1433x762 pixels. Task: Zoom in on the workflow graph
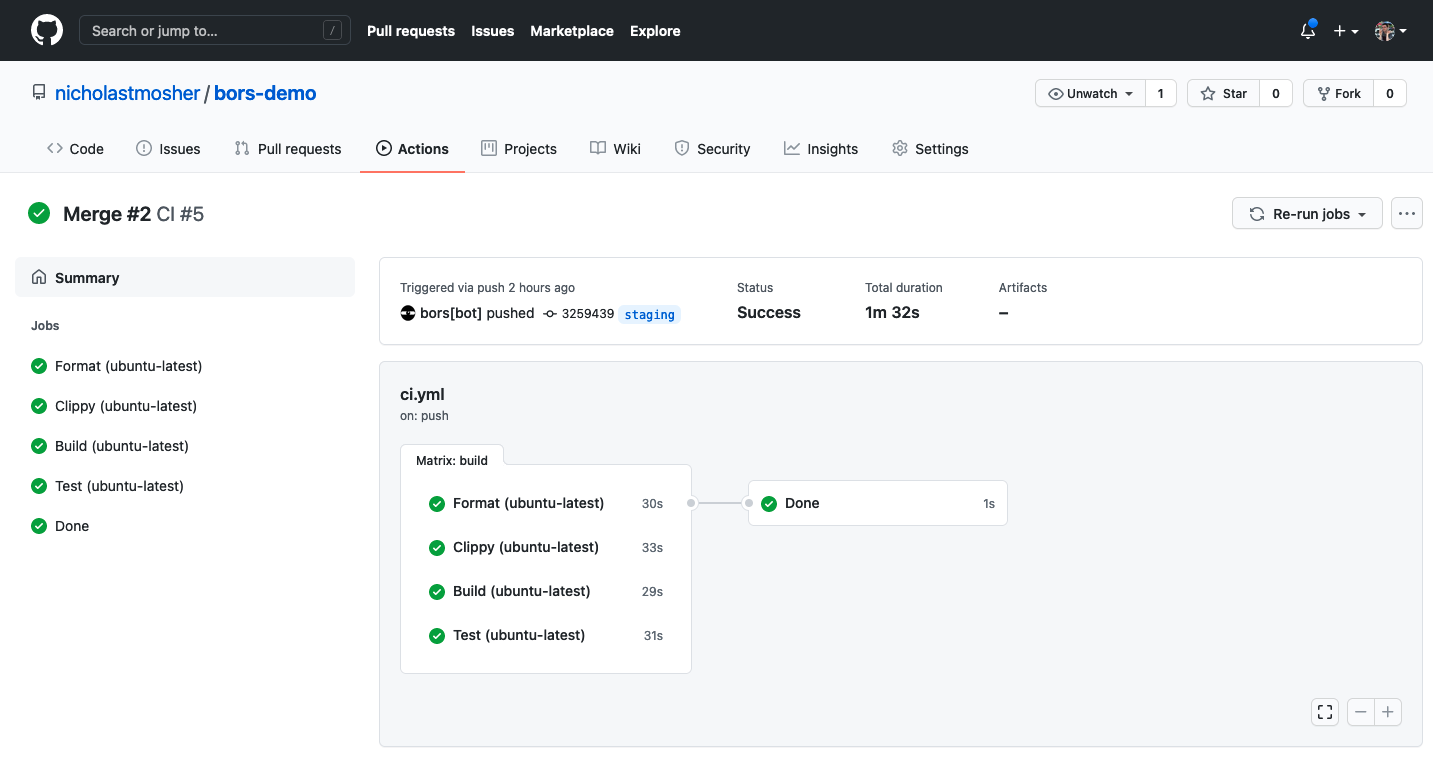click(x=1387, y=711)
